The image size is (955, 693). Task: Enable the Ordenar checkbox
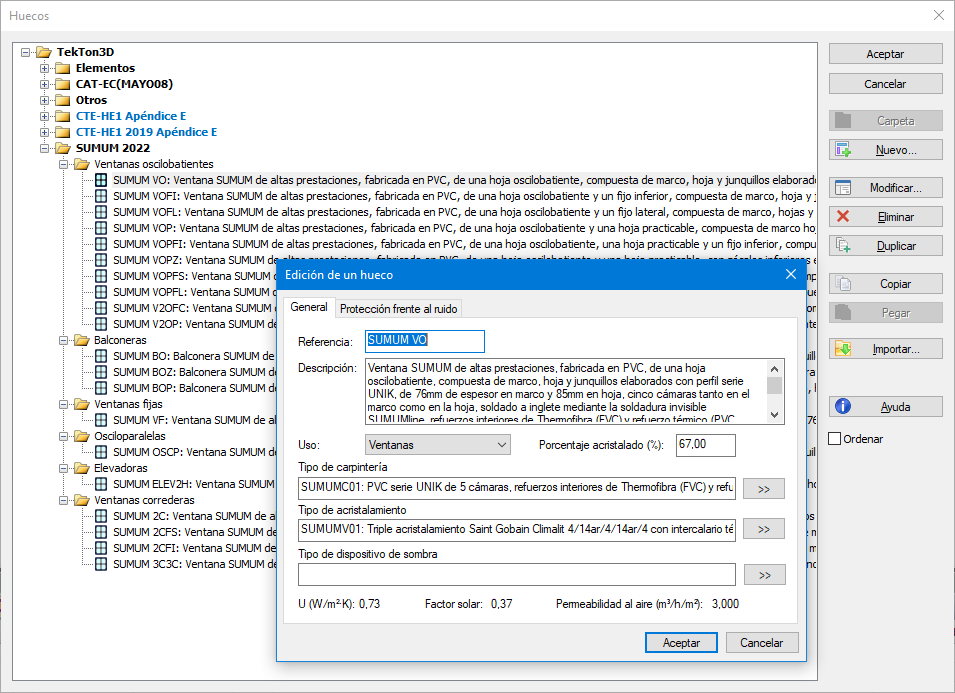click(x=835, y=438)
